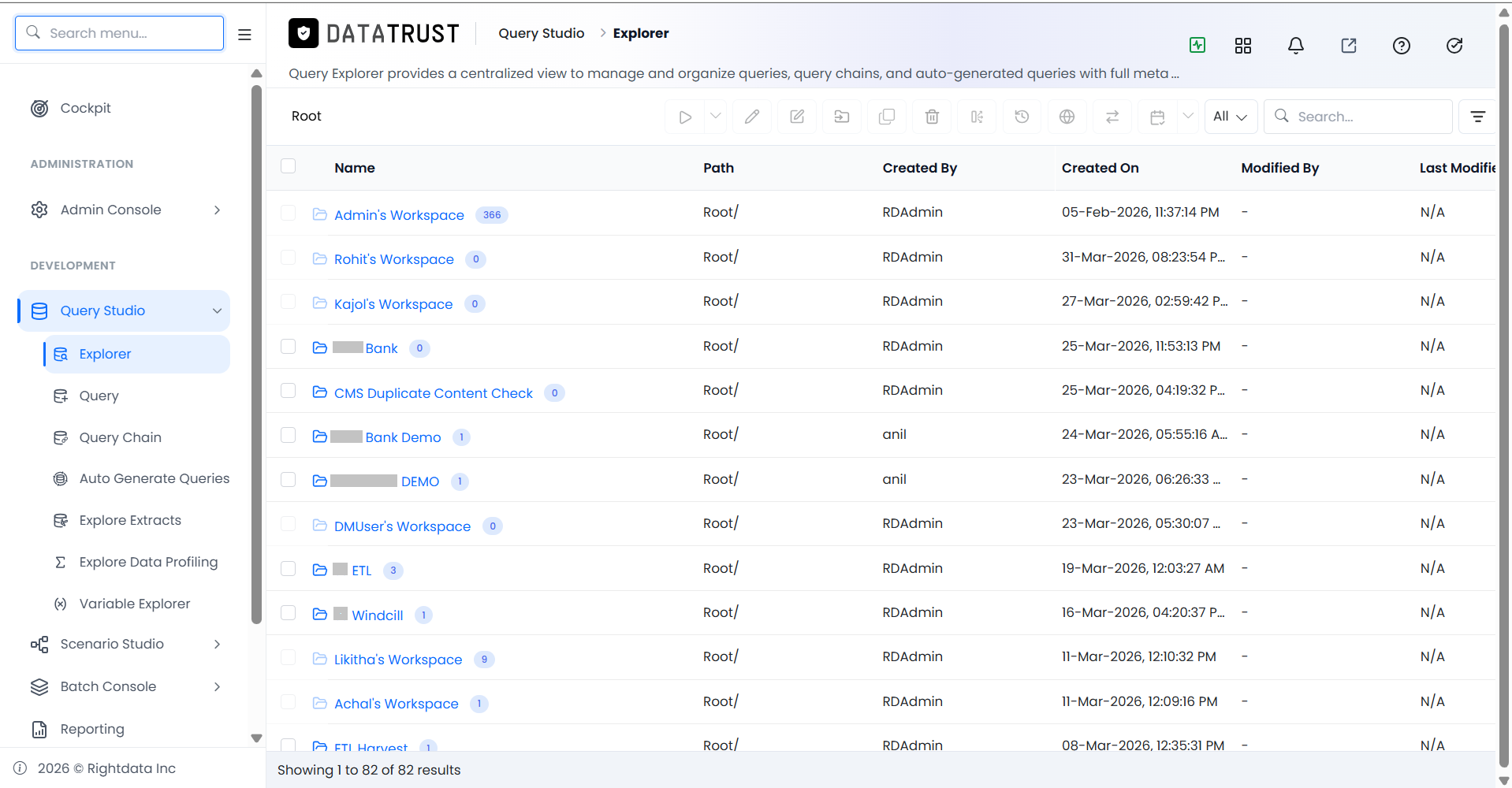Click the sidebar vertical scrollbar thumb
Image resolution: width=1512 pixels, height=788 pixels.
pos(256,355)
